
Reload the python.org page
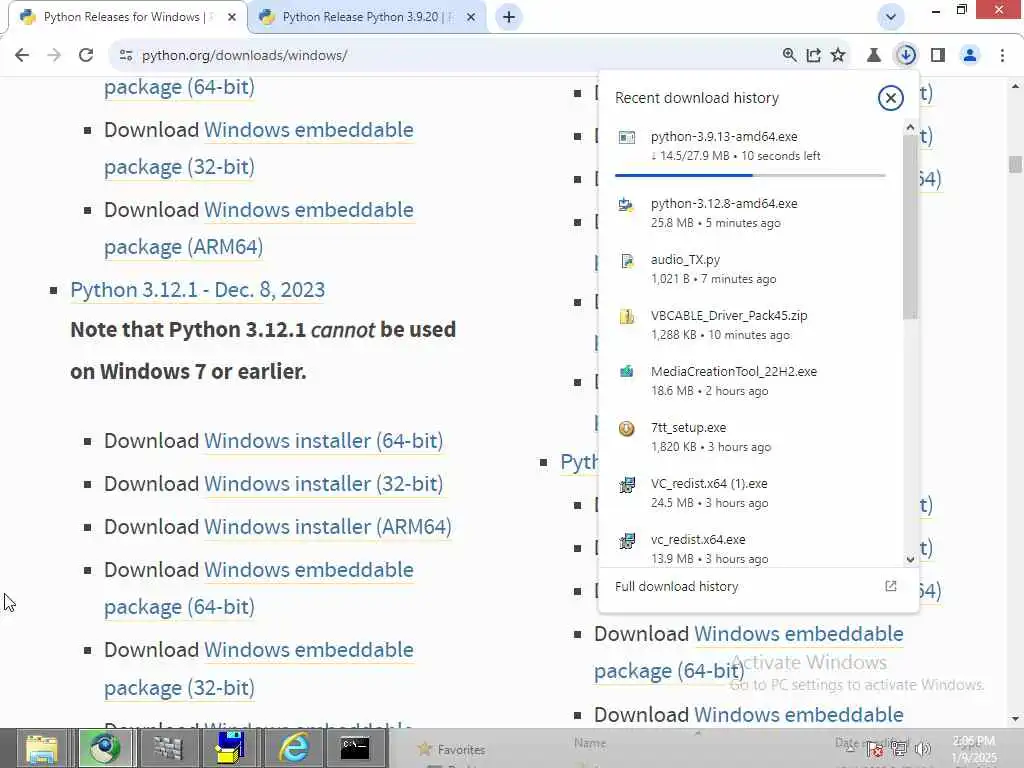86,56
